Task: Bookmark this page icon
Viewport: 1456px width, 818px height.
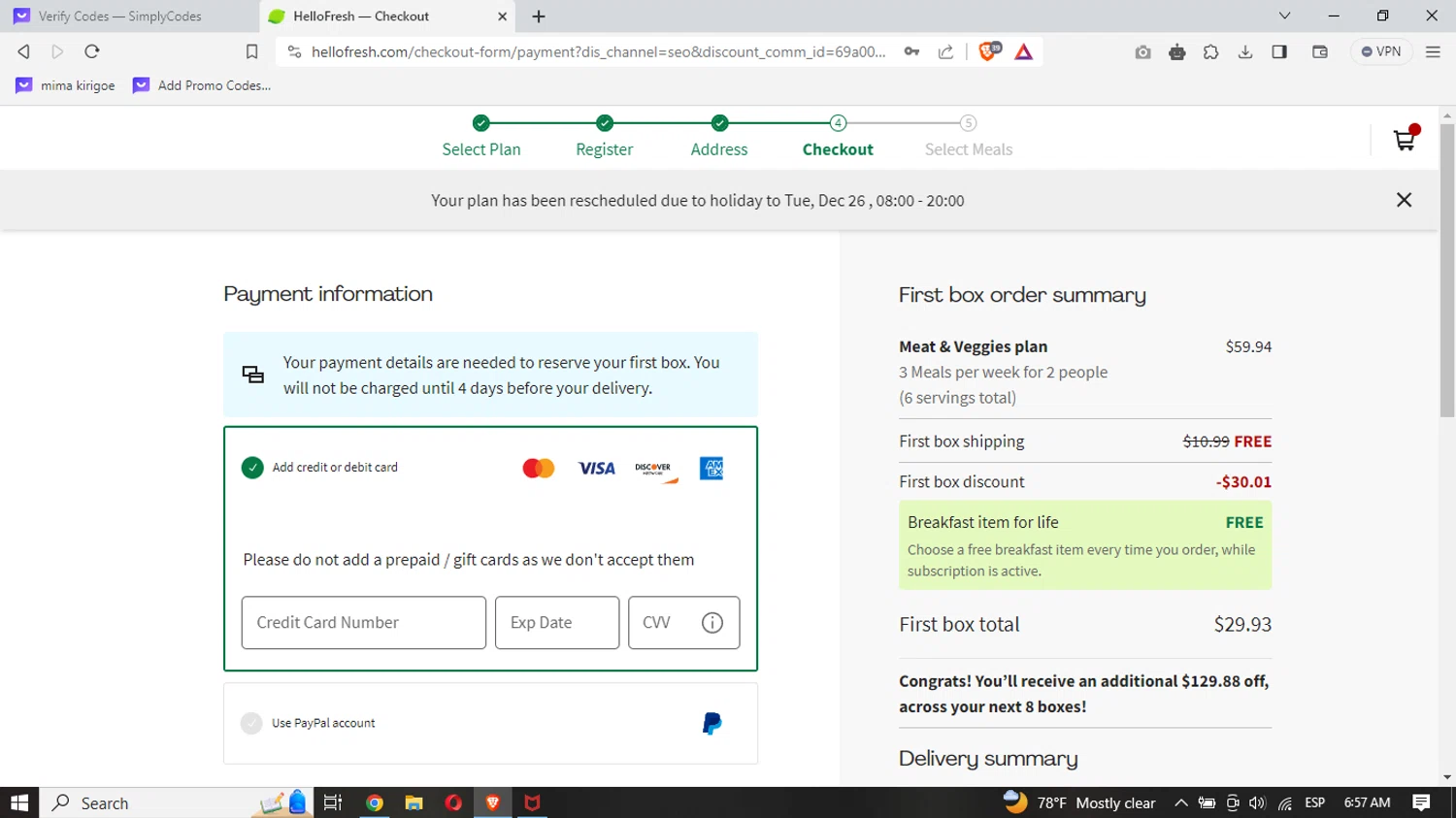Action: (251, 51)
